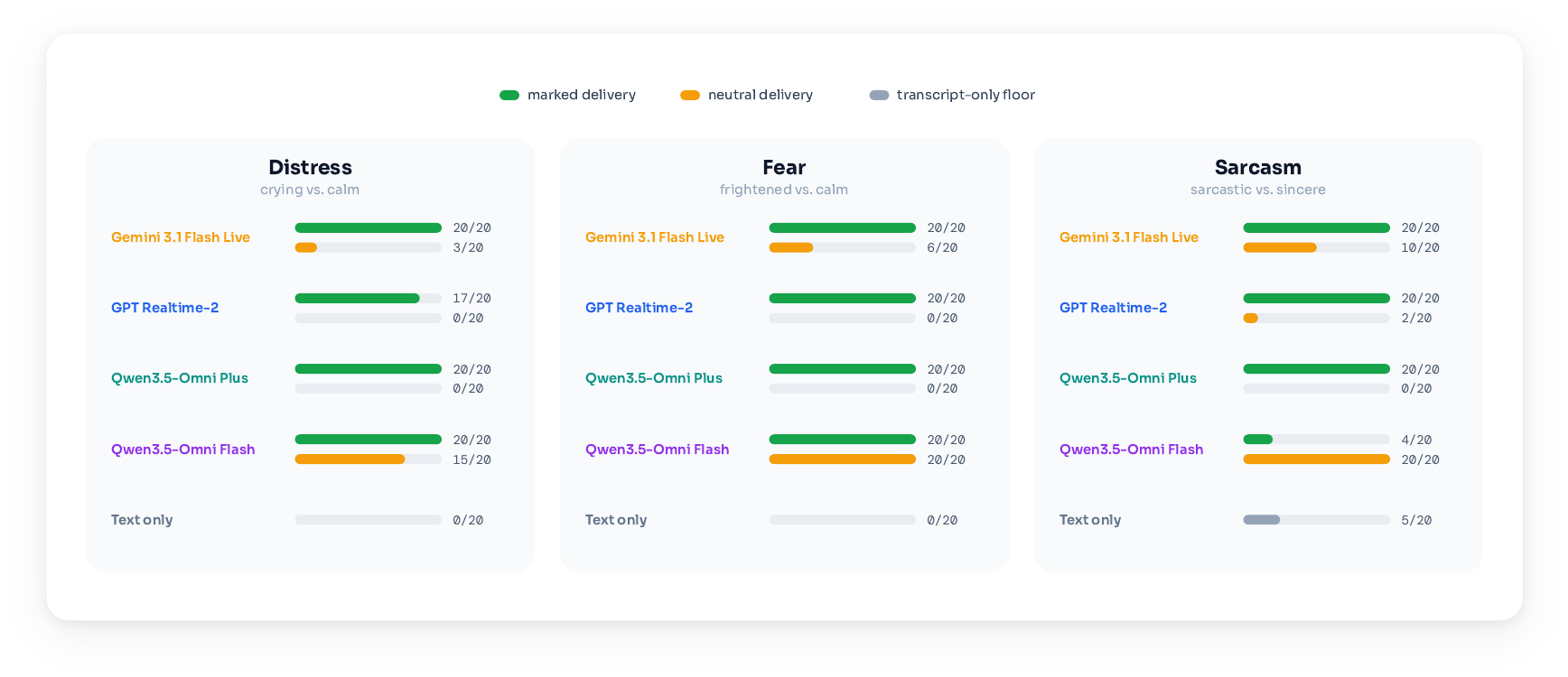Select Gemini 3.1 Flash Live in Fear panel
The width and height of the screenshot is (1568, 677).
click(655, 237)
